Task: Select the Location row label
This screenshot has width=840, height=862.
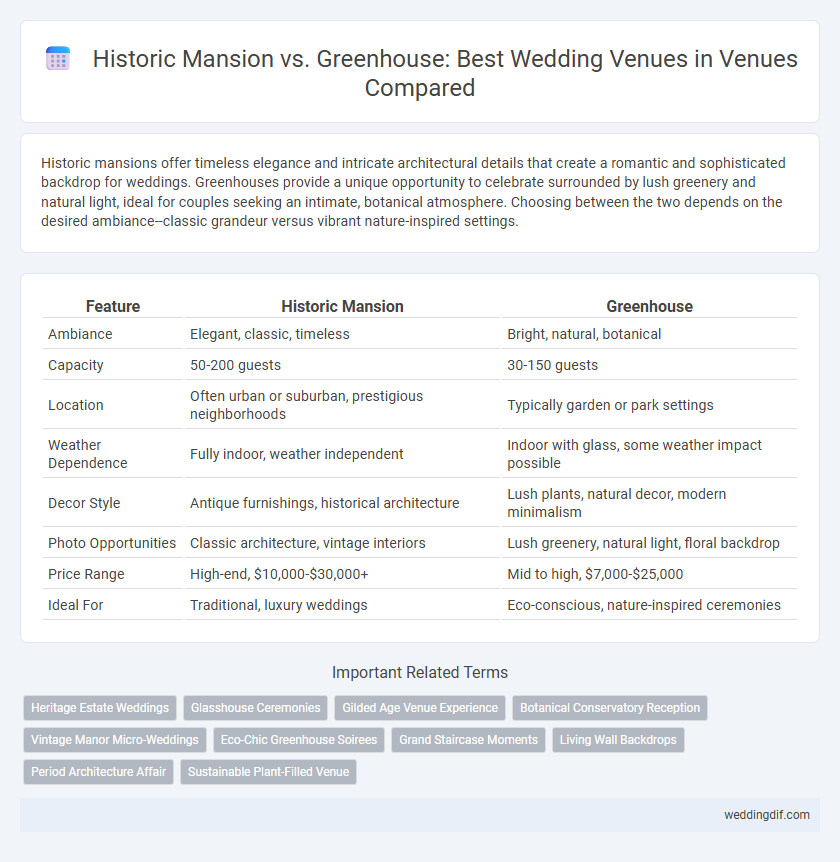Action: (75, 405)
